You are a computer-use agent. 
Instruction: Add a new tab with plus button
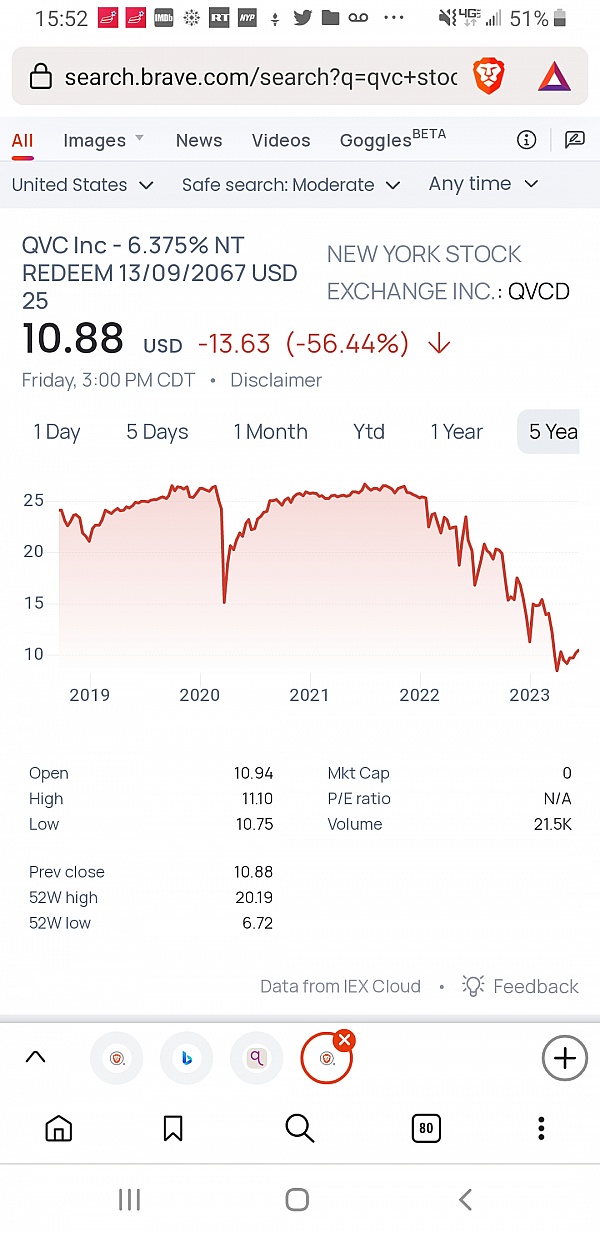click(x=565, y=1058)
